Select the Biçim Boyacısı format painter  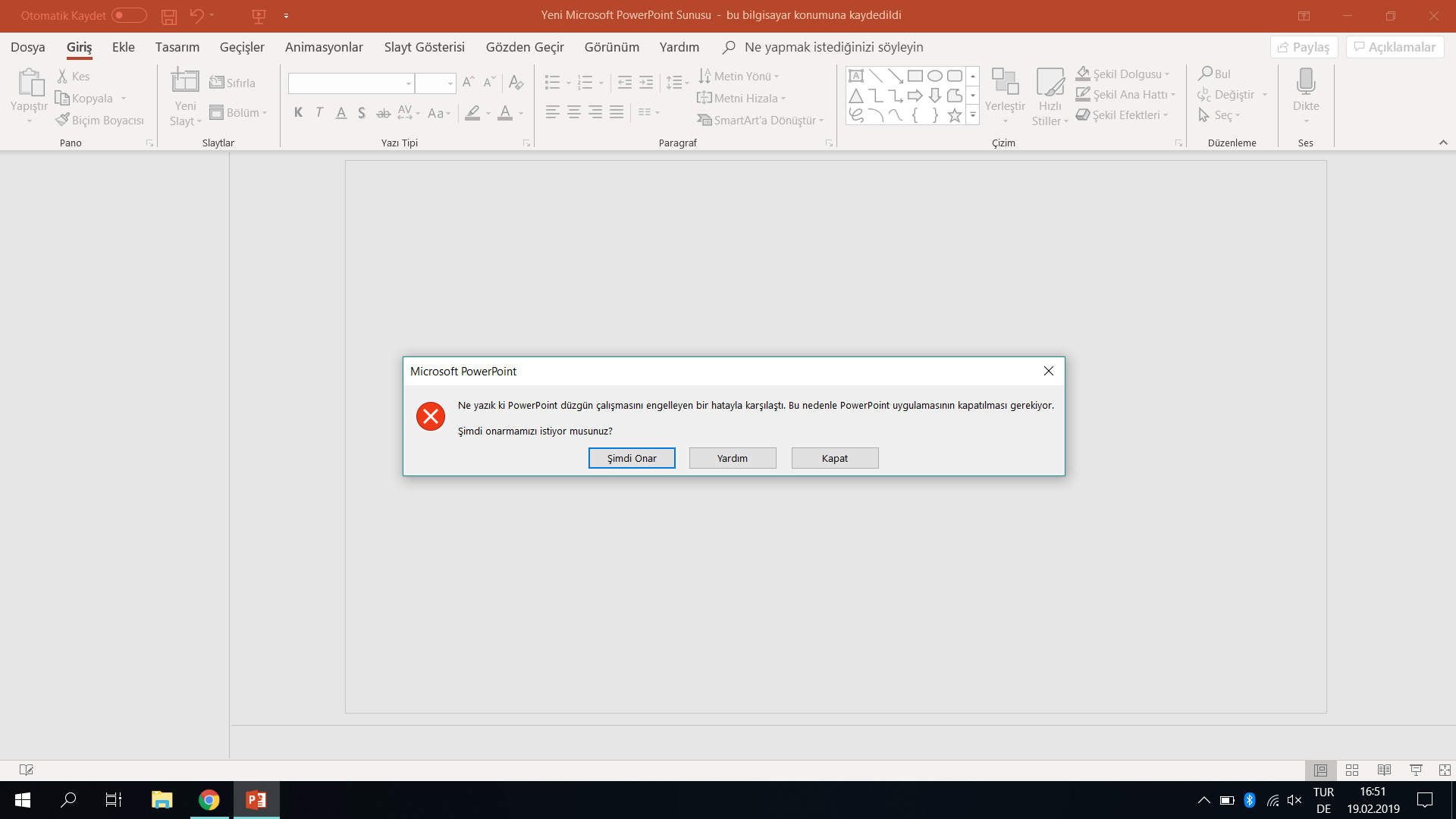tap(100, 120)
